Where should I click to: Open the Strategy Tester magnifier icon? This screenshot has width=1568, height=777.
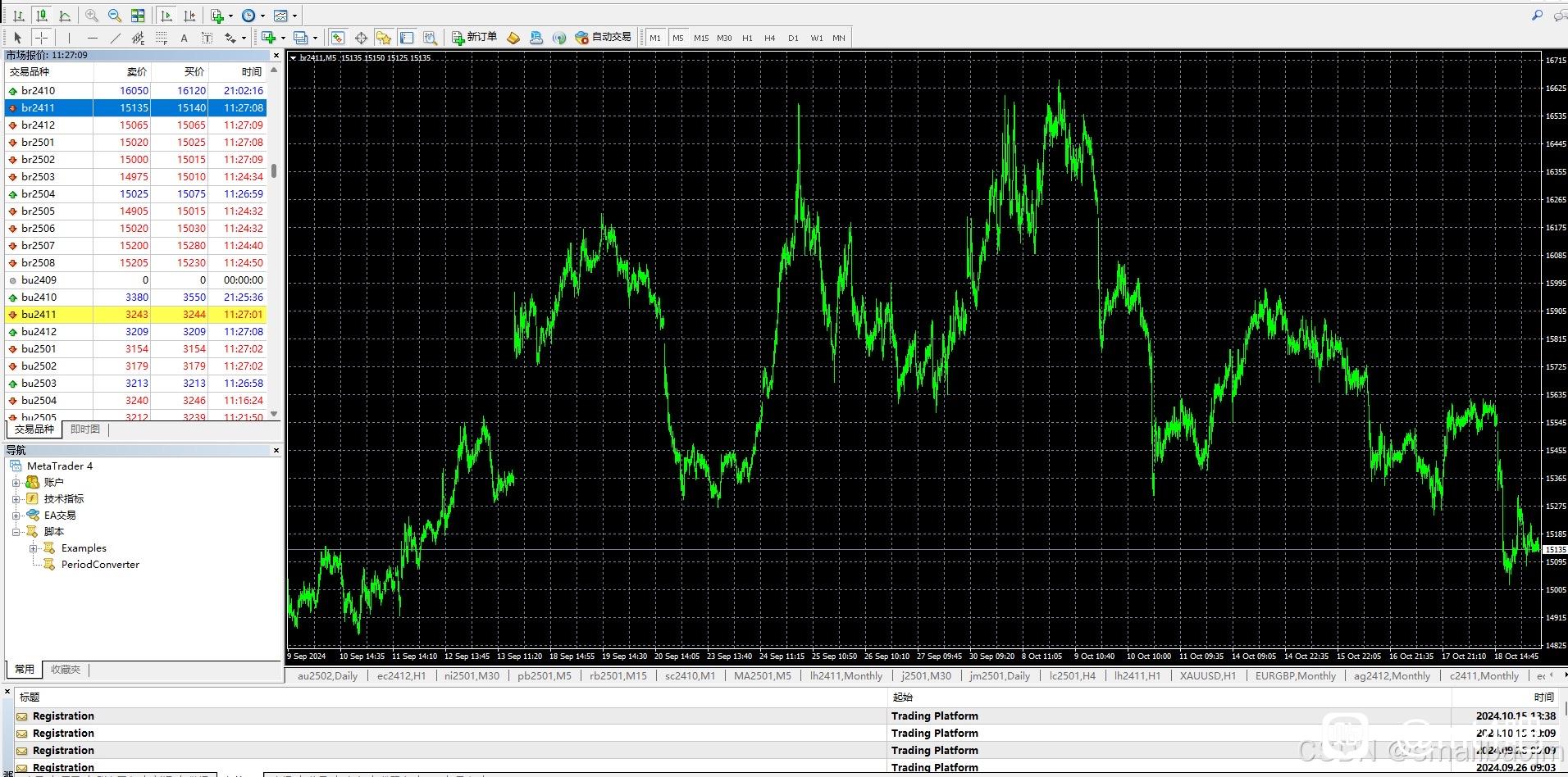(430, 38)
